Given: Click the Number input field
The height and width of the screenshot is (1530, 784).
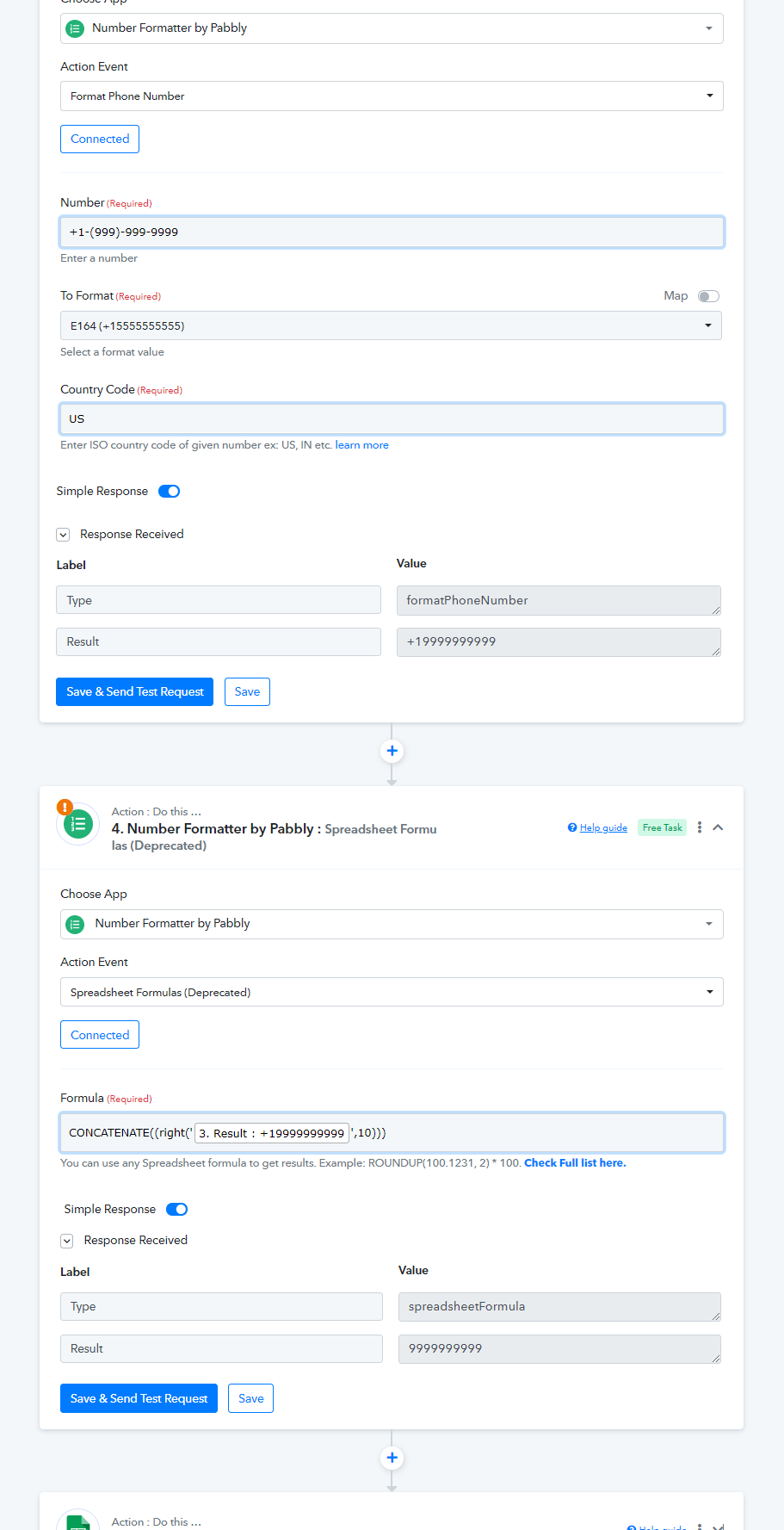Looking at the screenshot, I should tap(392, 232).
